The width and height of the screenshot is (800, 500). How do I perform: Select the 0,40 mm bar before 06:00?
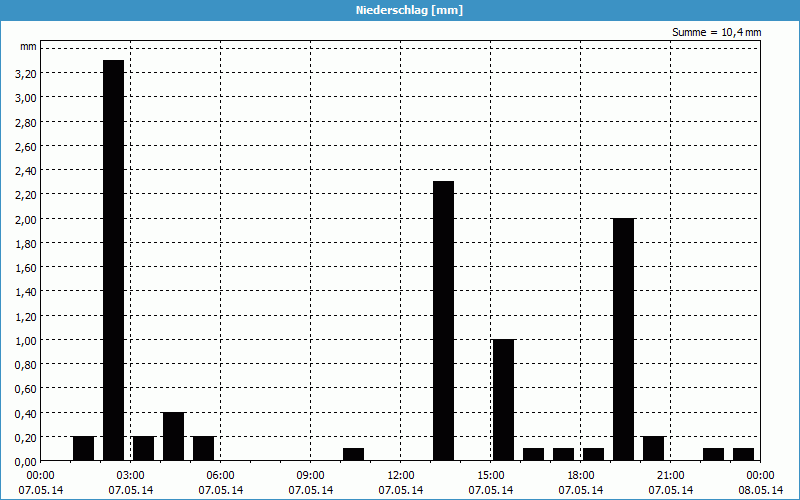[x=173, y=436]
